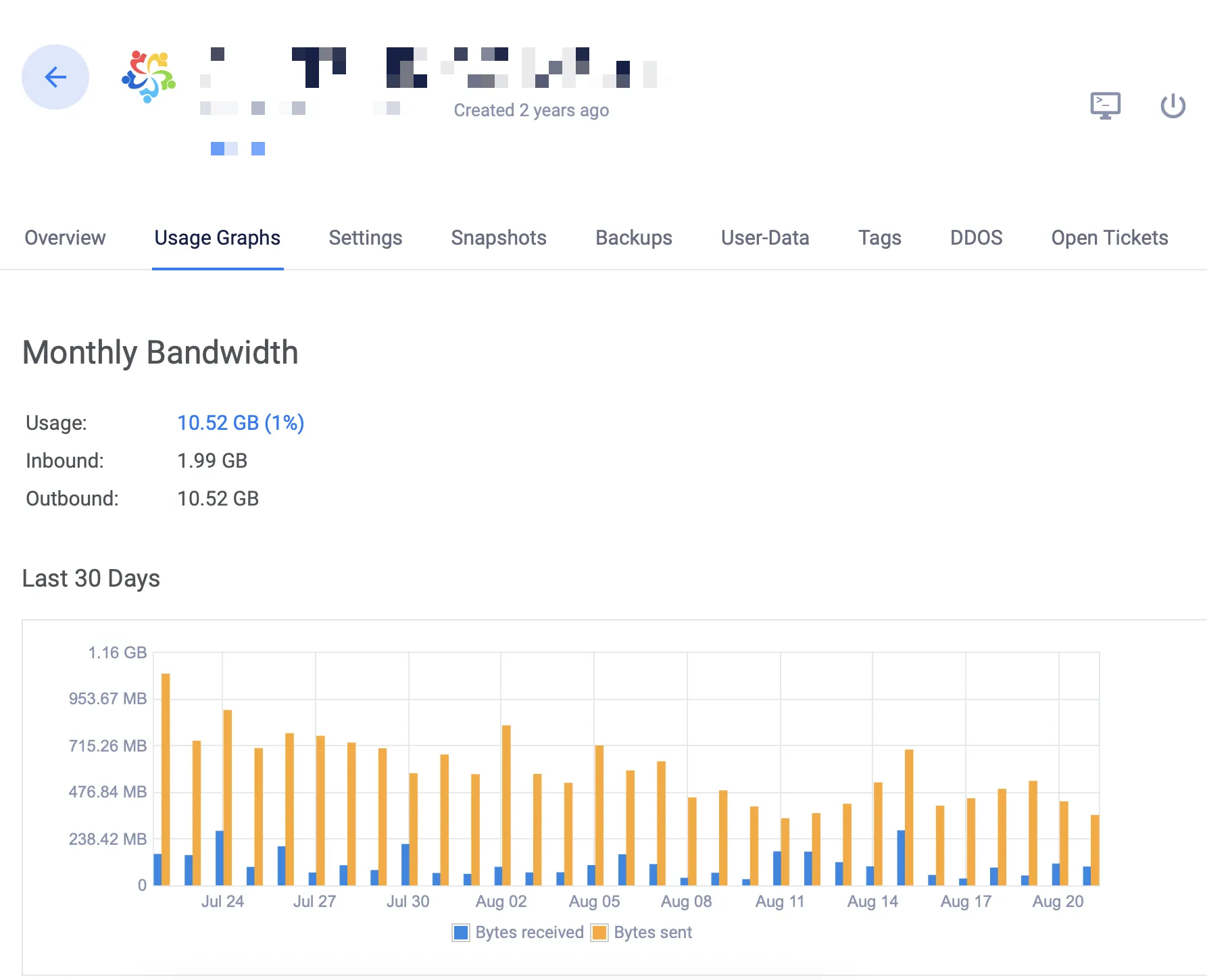Screen dimensions: 1207x980
Task: Click the Monthly Bandwidth heading
Action: coord(160,353)
